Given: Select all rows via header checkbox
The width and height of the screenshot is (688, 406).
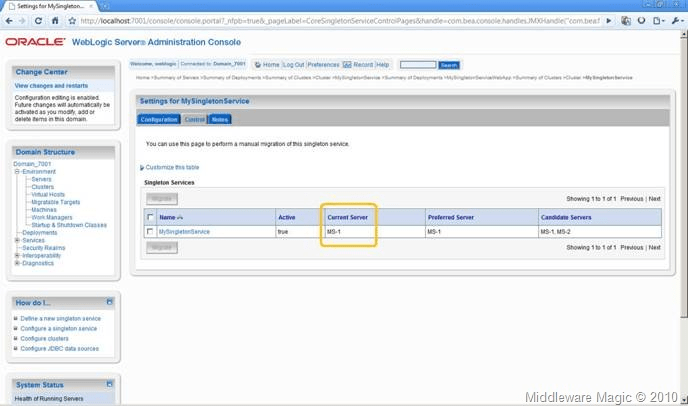Looking at the screenshot, I should 150,217.
